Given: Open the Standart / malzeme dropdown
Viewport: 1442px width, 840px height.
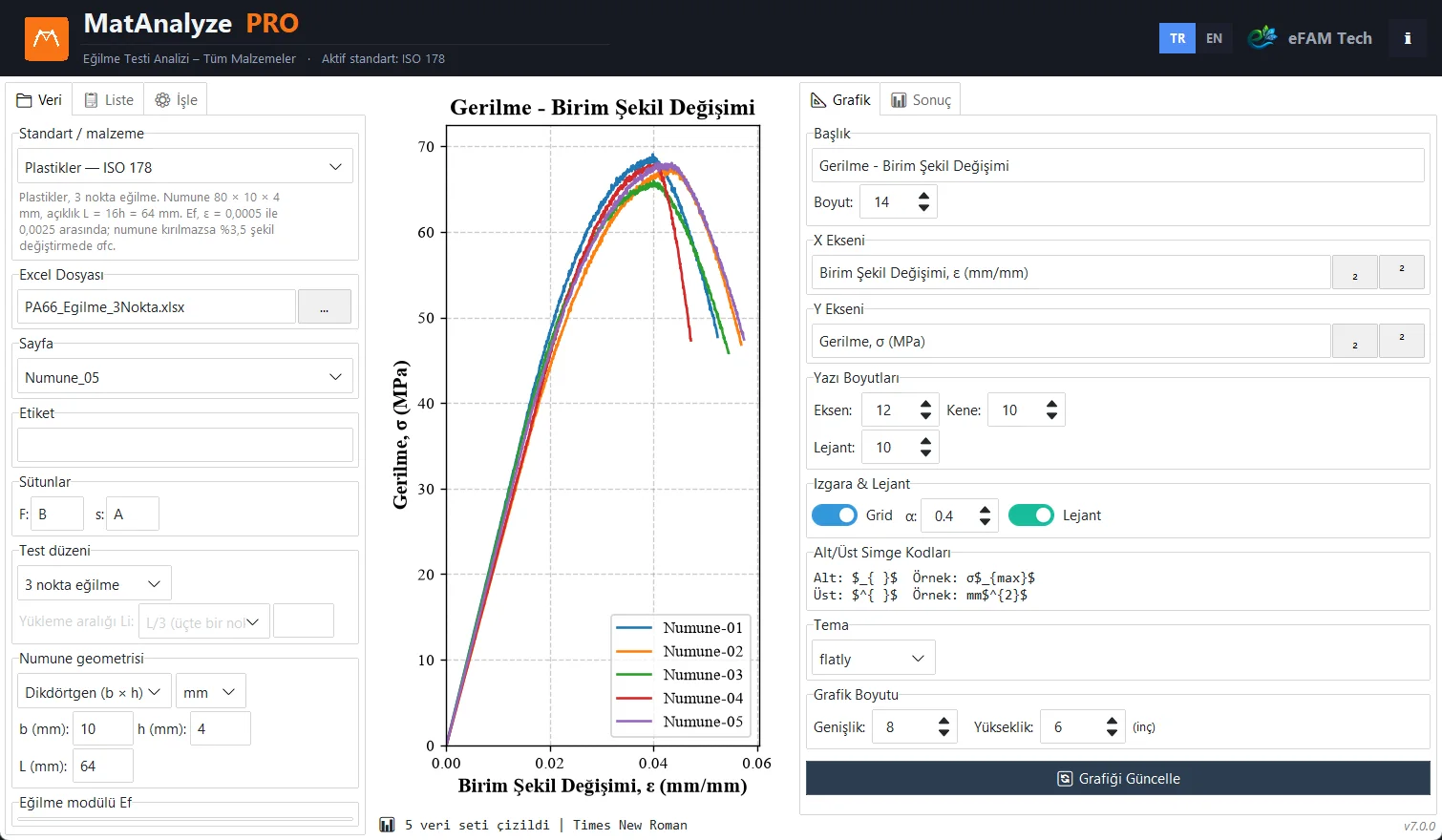Looking at the screenshot, I should click(x=185, y=167).
